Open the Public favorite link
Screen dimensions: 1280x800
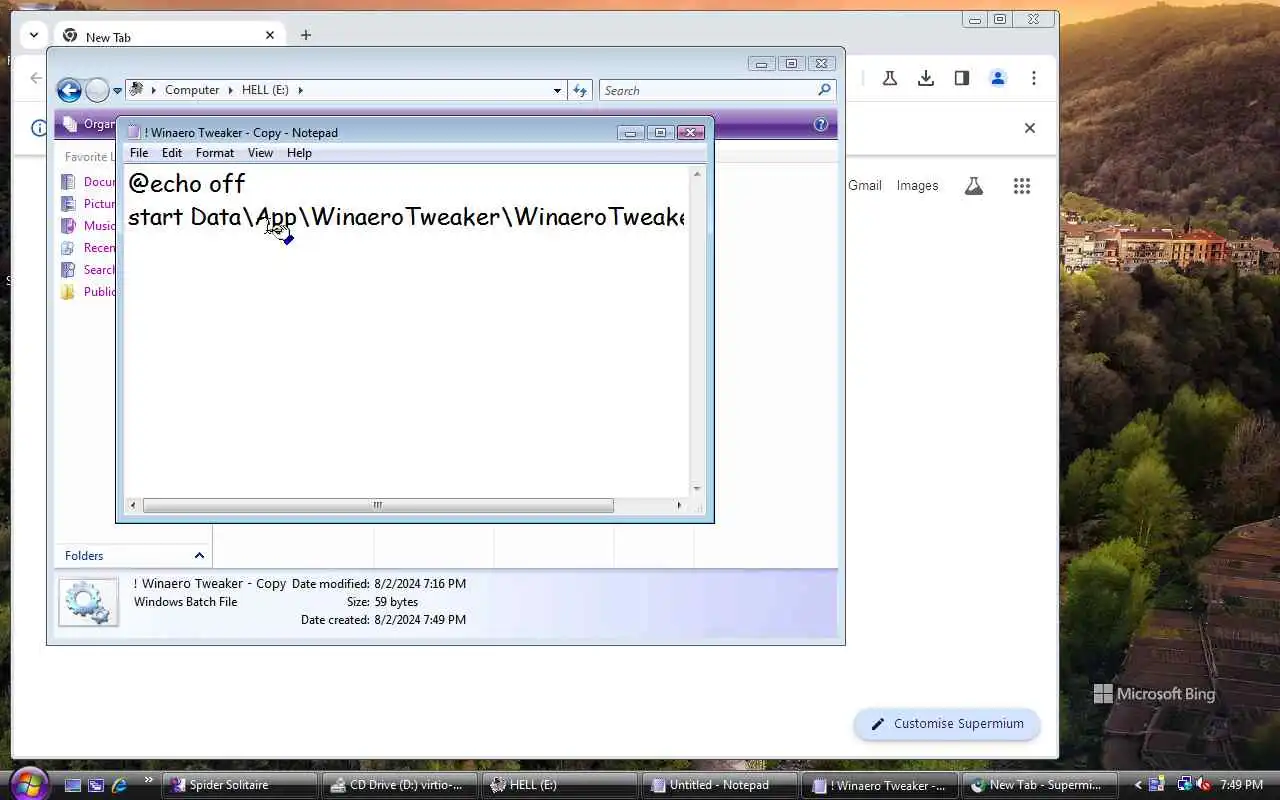click(x=88, y=292)
